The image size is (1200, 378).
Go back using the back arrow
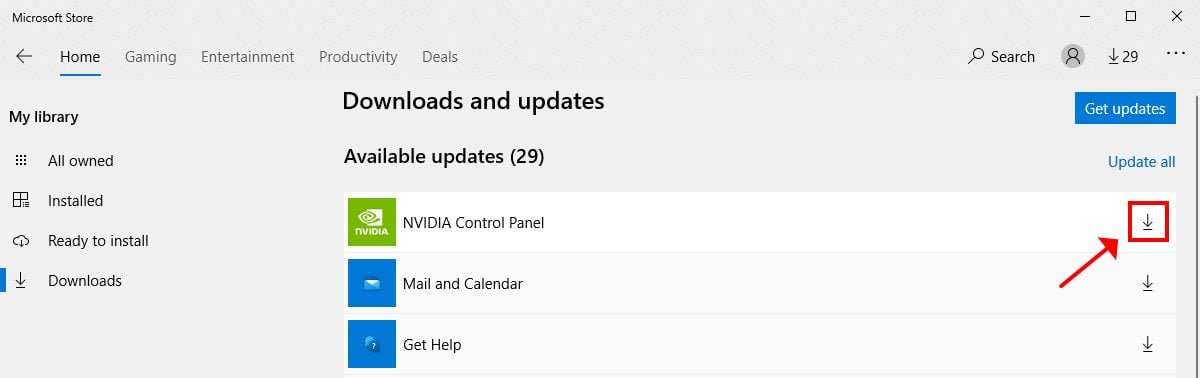[24, 57]
